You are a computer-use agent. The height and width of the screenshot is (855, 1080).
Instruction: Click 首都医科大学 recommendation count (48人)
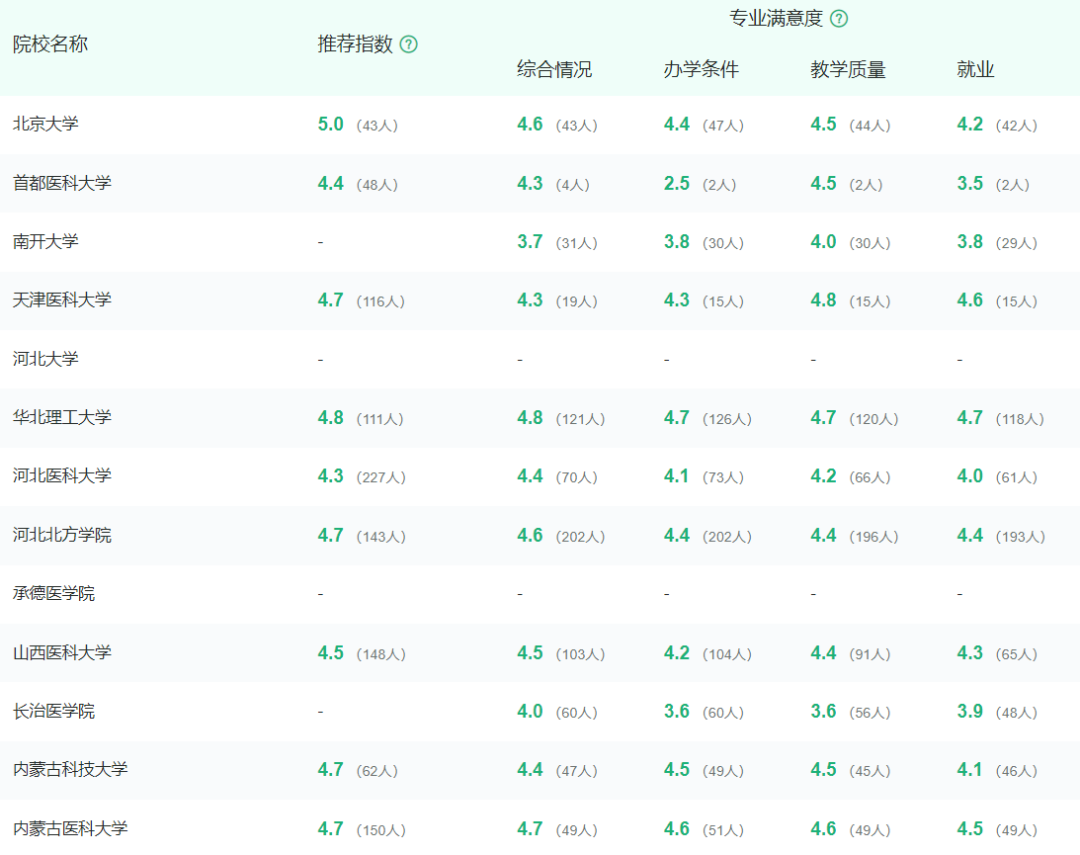[x=377, y=185]
